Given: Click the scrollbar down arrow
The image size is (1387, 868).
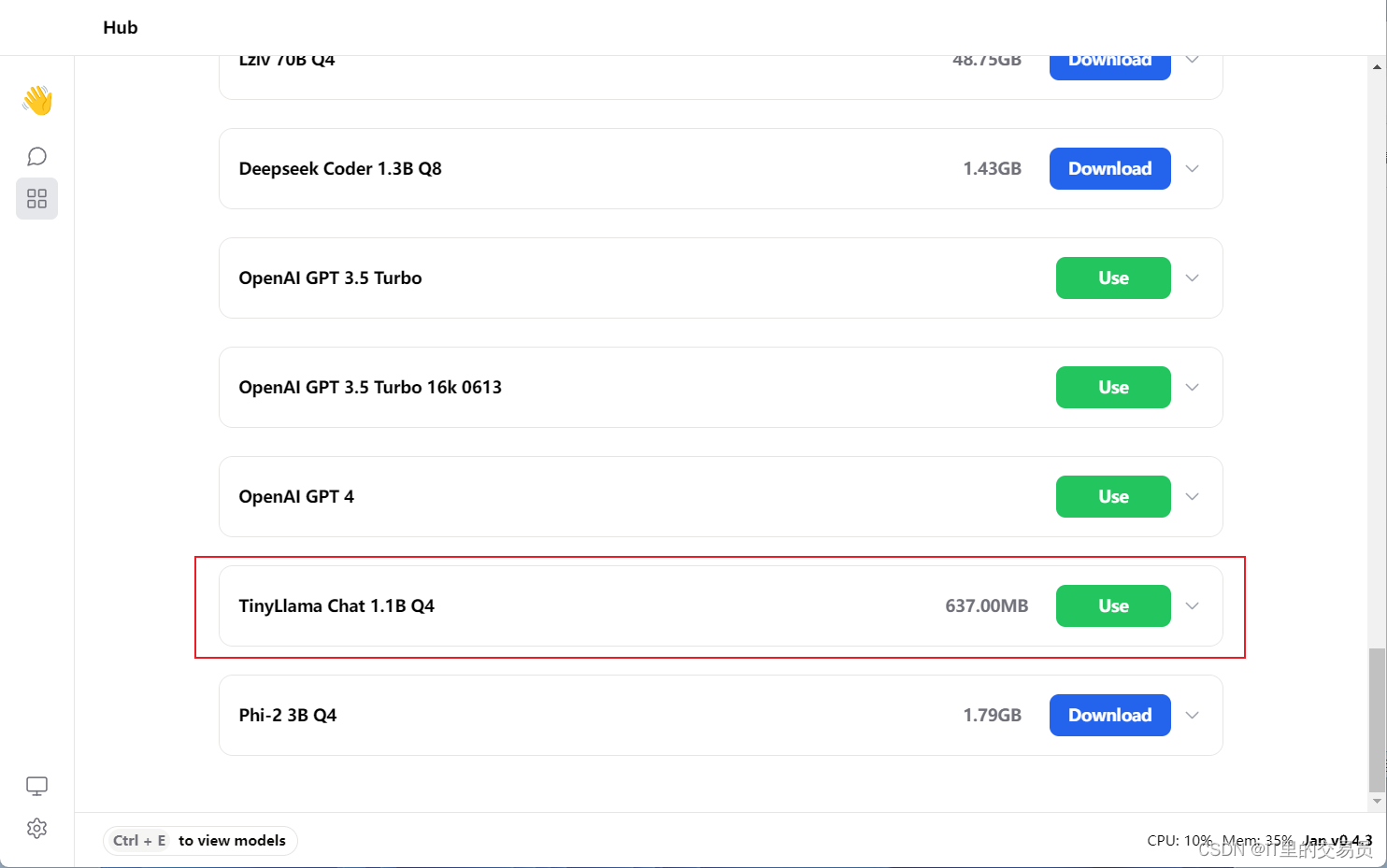Looking at the screenshot, I should point(1377,802).
